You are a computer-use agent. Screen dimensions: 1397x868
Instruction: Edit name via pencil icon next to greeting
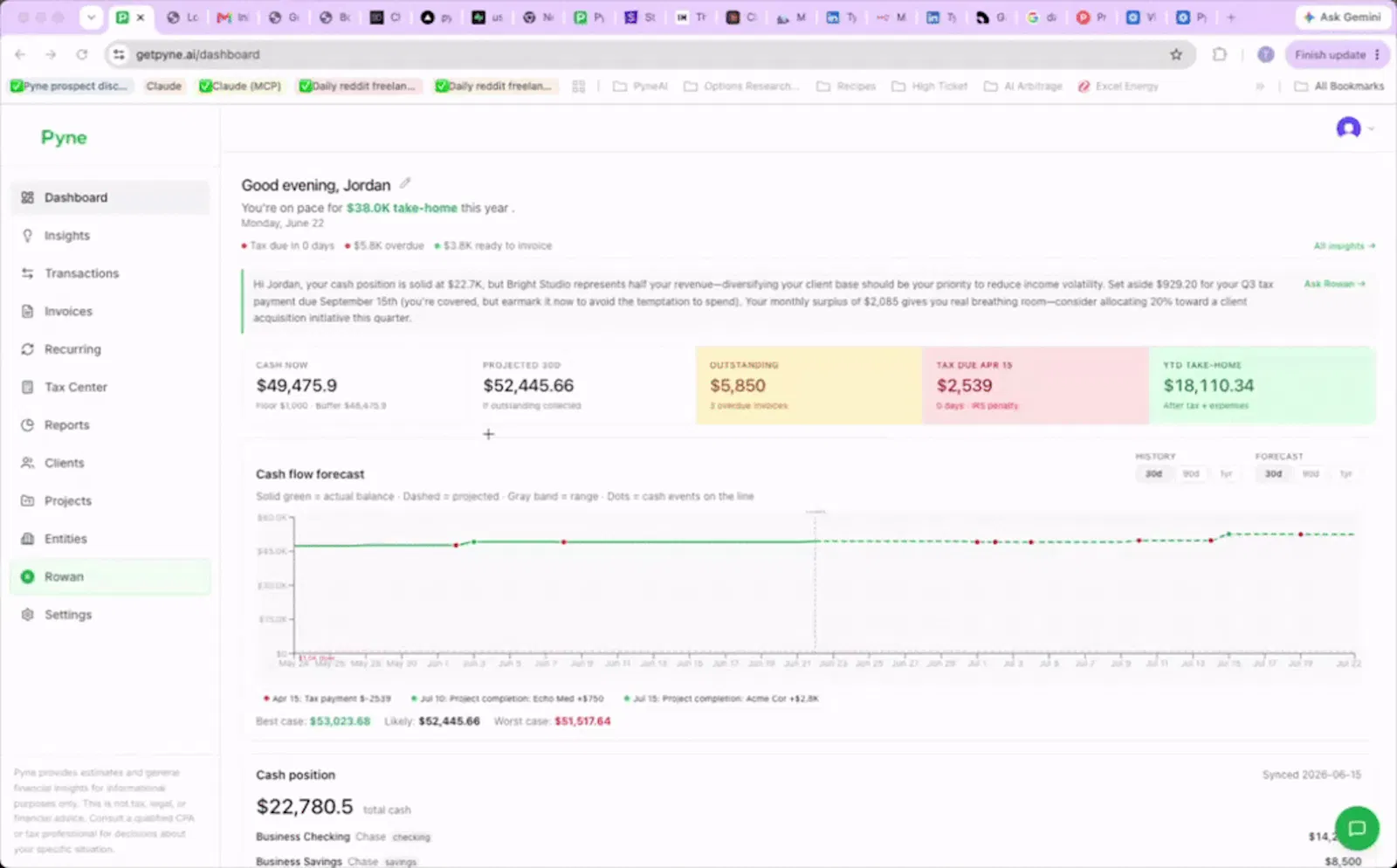pos(405,183)
